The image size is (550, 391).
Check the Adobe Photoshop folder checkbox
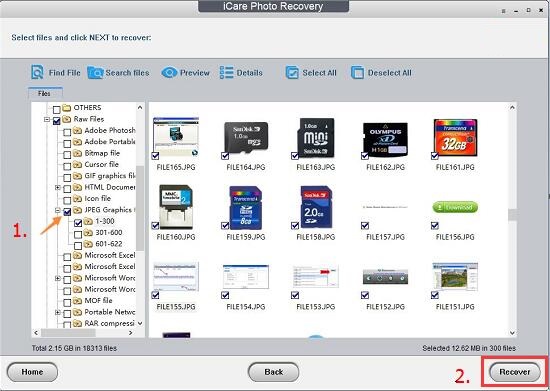tap(67, 132)
